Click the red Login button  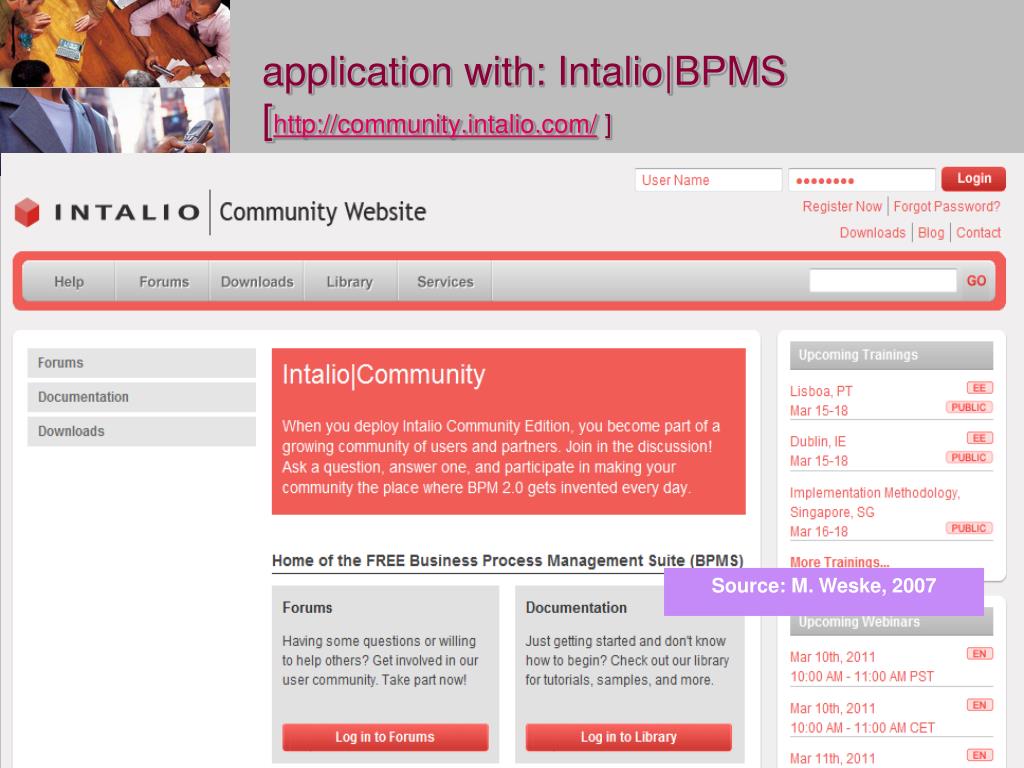click(x=973, y=179)
